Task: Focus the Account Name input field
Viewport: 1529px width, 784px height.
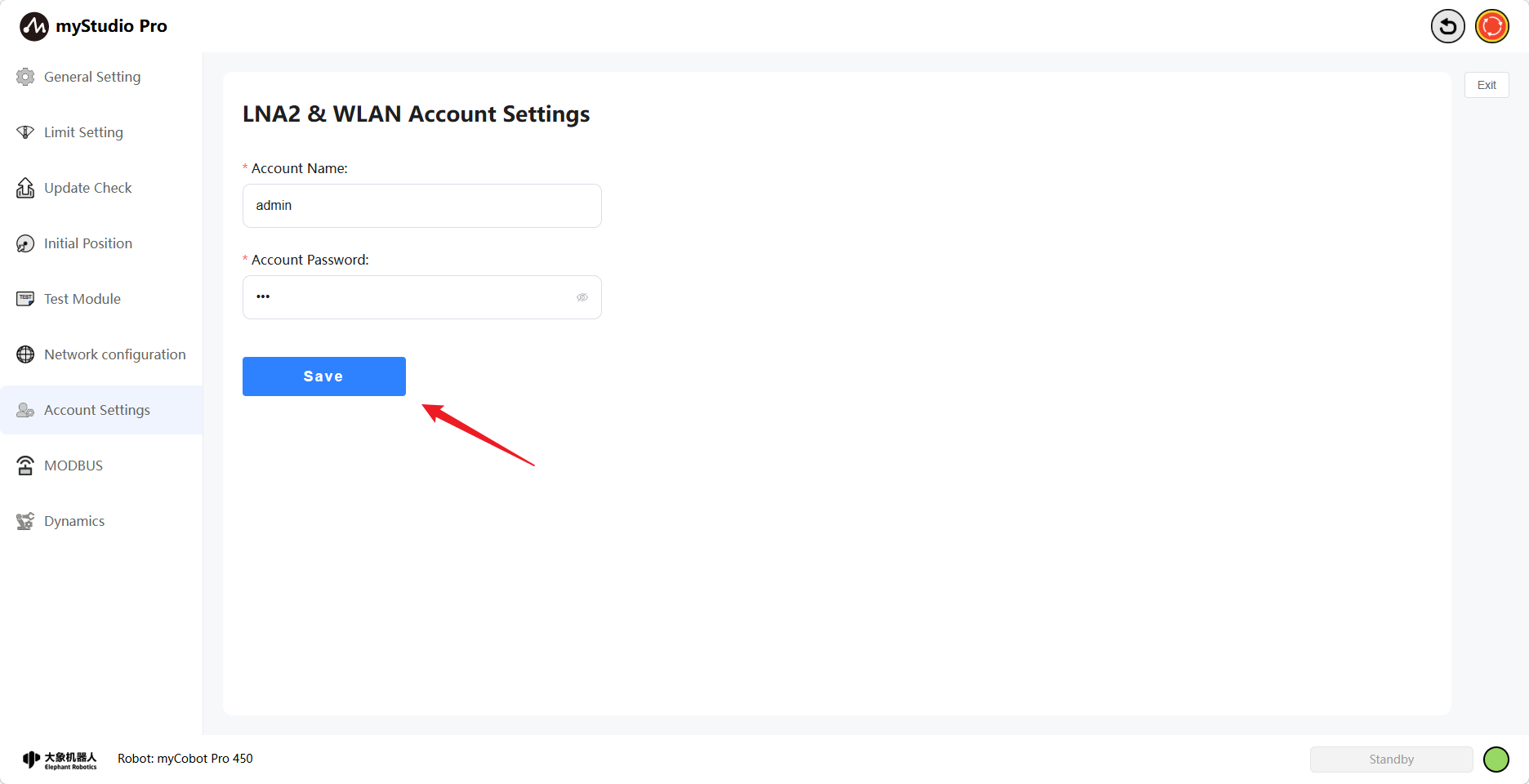Action: coord(421,206)
